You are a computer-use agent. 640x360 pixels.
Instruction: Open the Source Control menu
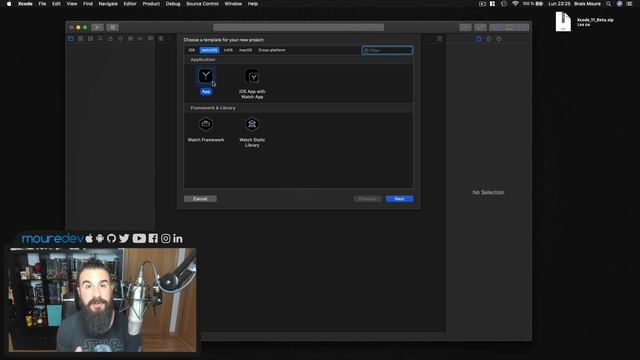point(202,4)
